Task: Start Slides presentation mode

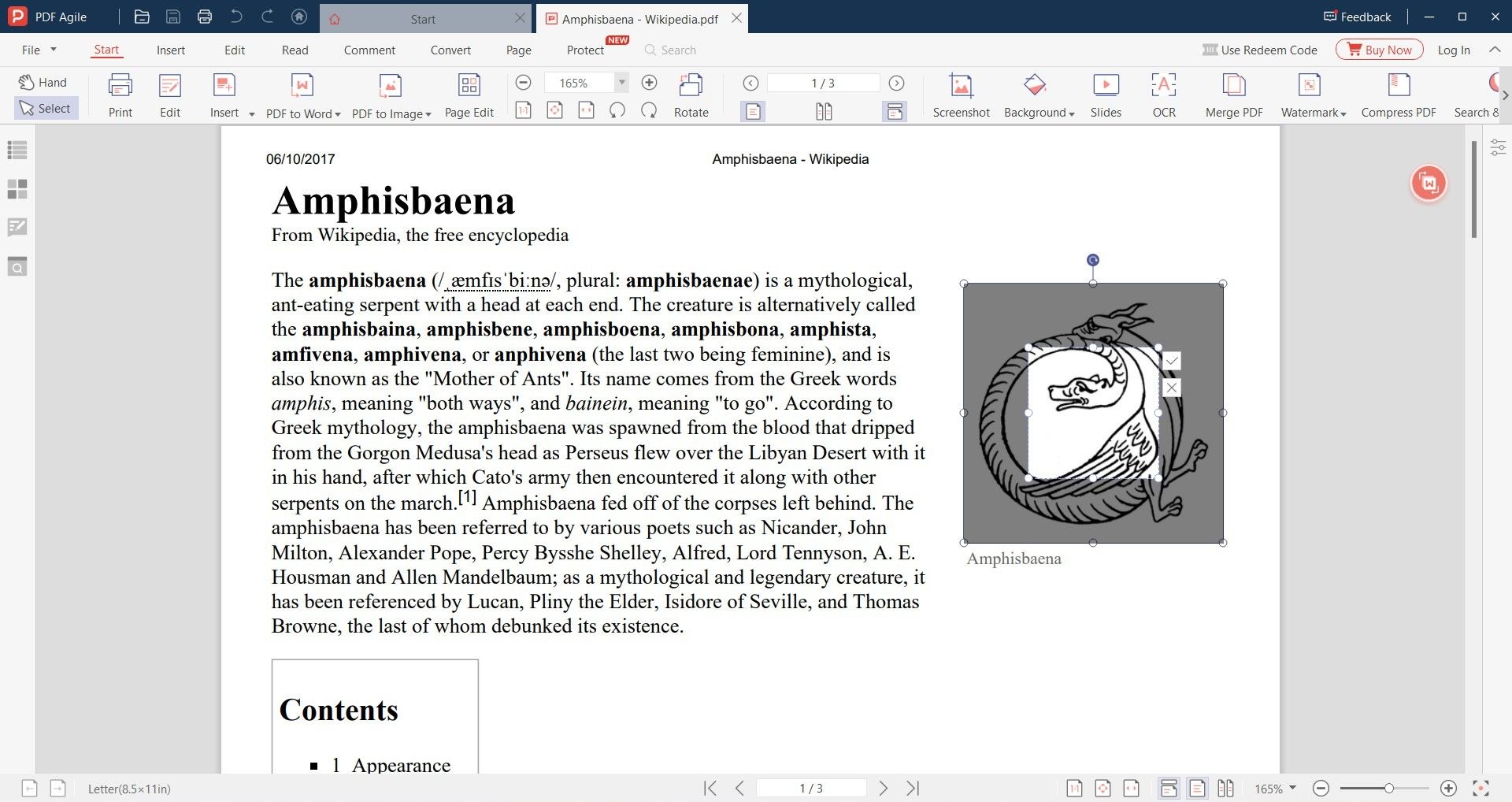Action: coord(1106,95)
